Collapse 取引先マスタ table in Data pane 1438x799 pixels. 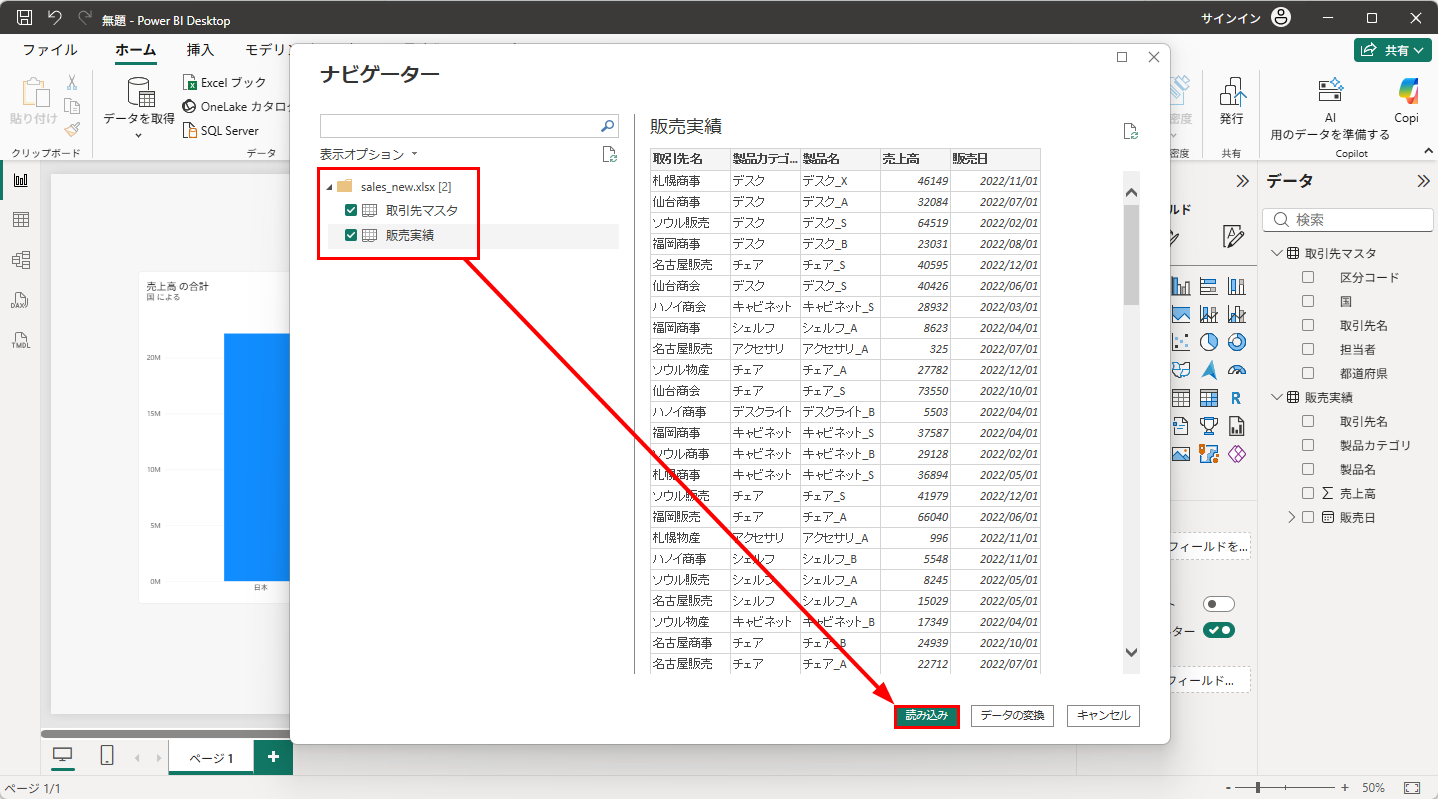click(1277, 253)
